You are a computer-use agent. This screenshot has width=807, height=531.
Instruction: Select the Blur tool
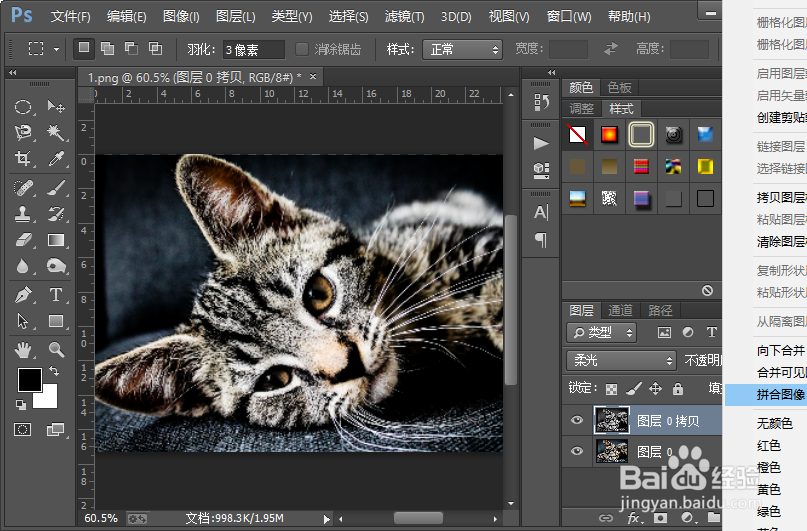pos(23,266)
